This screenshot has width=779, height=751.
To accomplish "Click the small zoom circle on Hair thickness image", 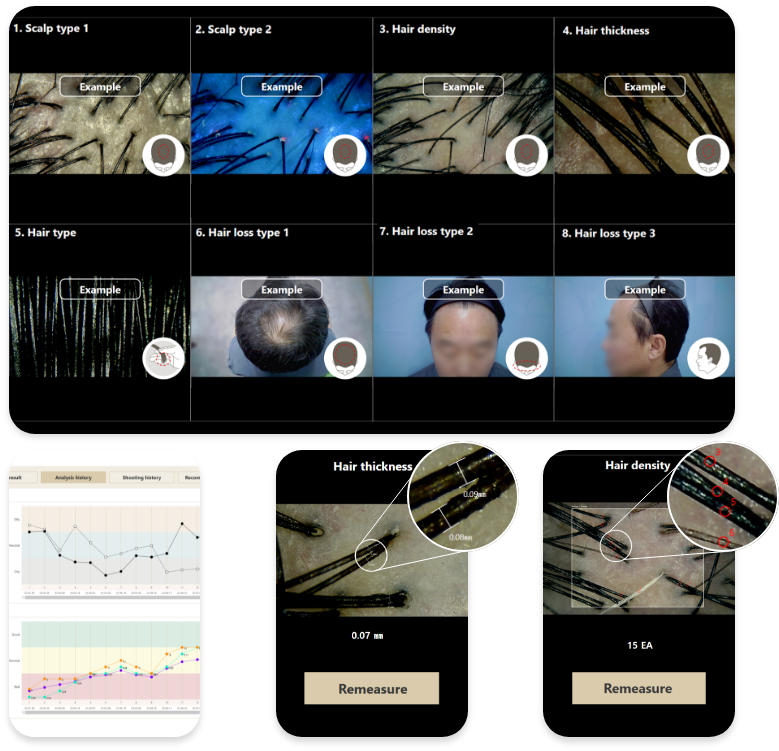I will click(x=371, y=555).
